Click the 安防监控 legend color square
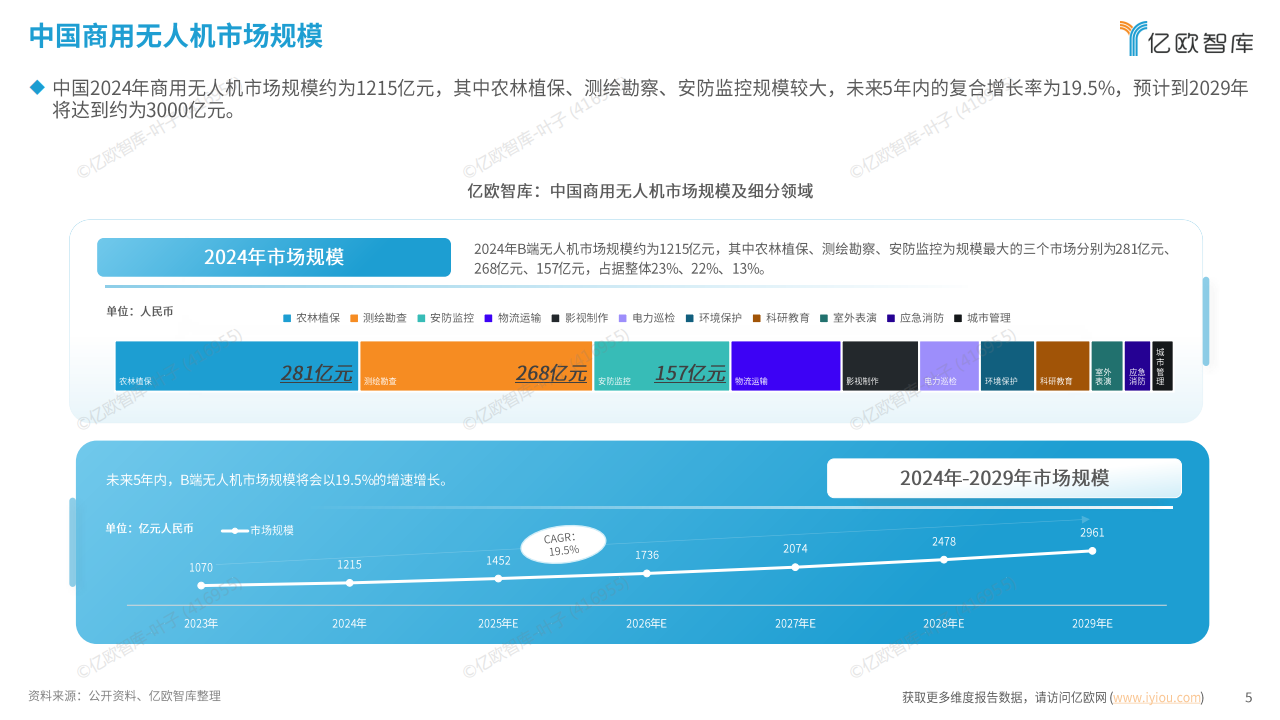Screen dimensions: 1280x720 [x=421, y=318]
